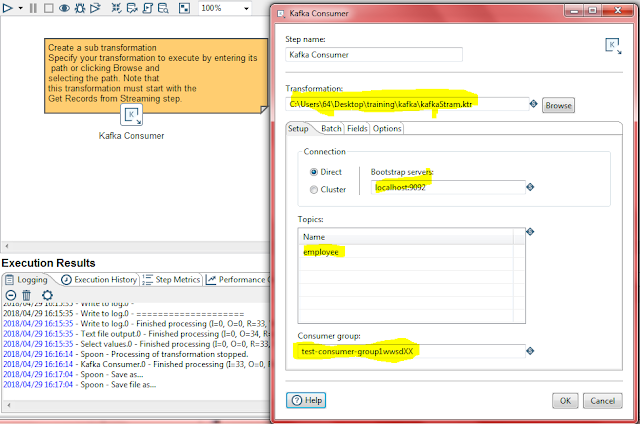Switch to the Batch tab
Viewport: 640px width, 424px height.
pyautogui.click(x=331, y=129)
